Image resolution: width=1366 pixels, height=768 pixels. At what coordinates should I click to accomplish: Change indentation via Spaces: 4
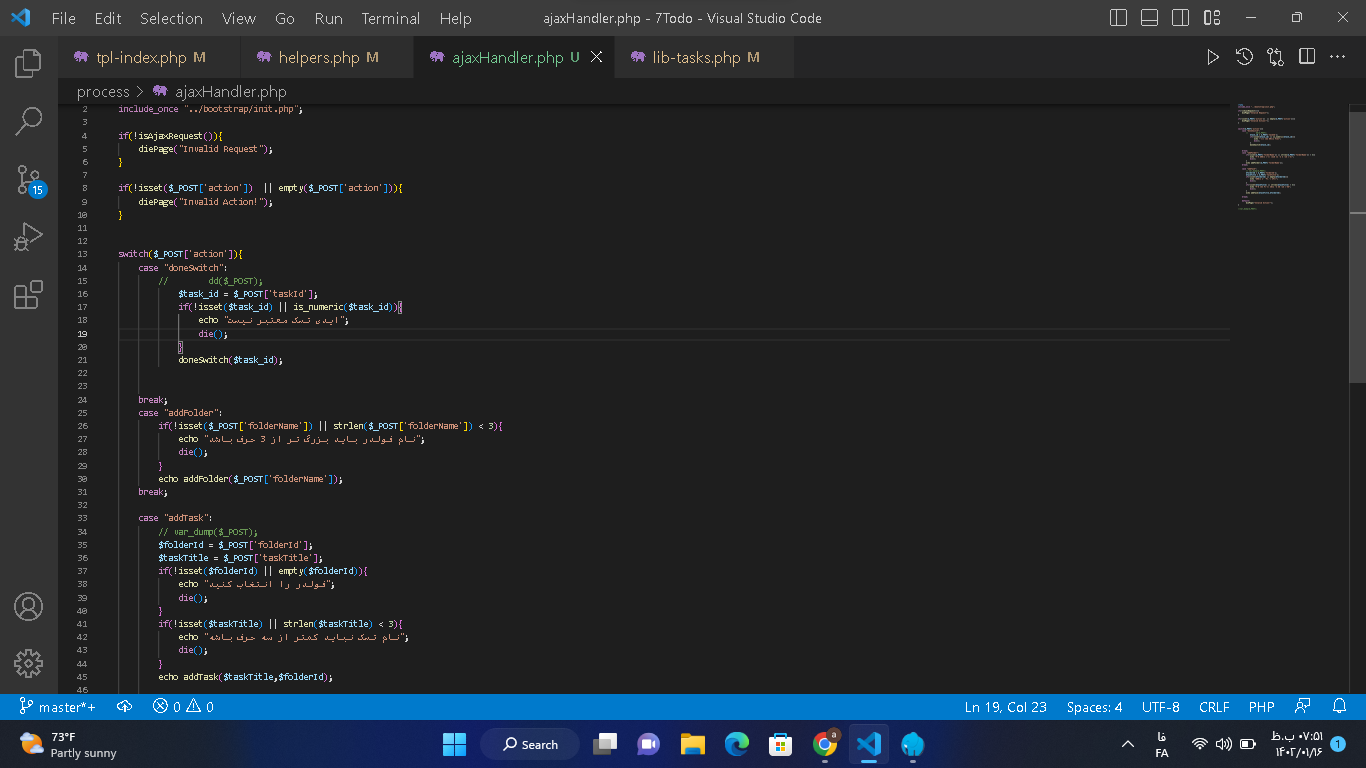(x=1094, y=707)
